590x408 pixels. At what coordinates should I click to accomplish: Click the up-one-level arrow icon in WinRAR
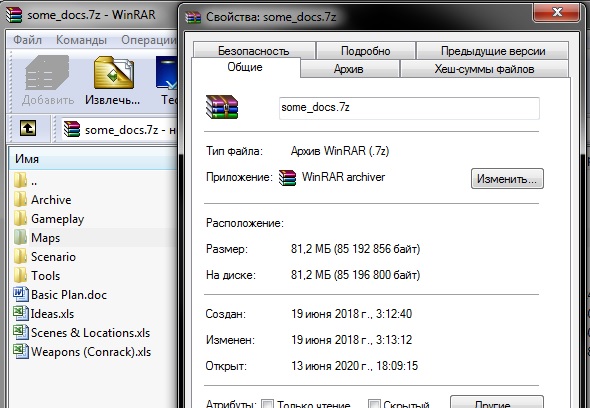pos(28,128)
